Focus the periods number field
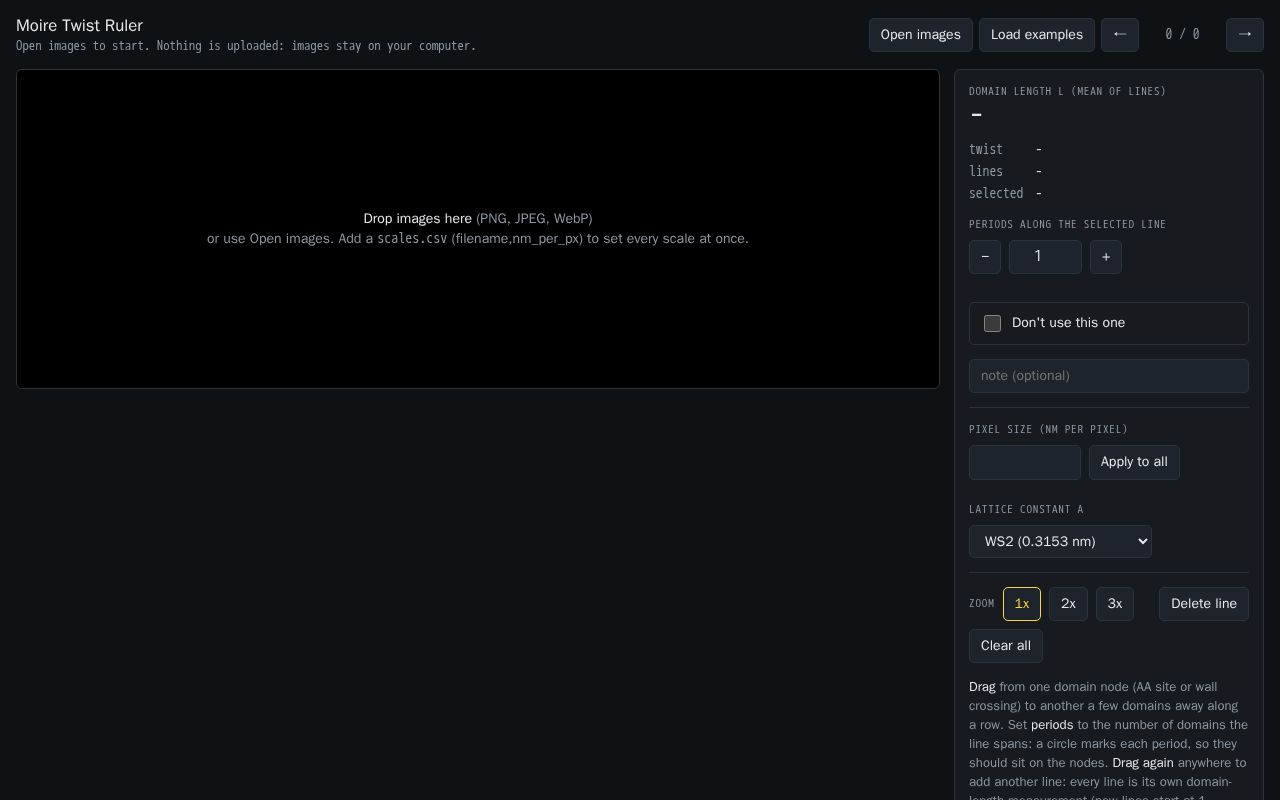 tap(1045, 257)
